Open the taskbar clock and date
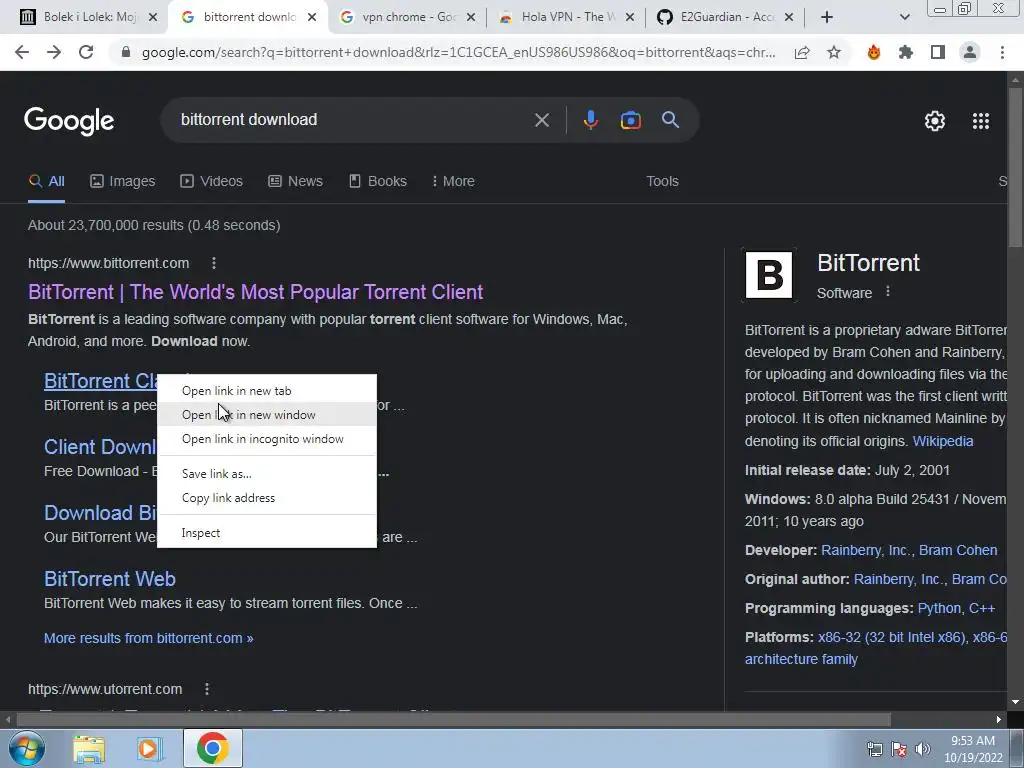Image resolution: width=1024 pixels, height=768 pixels. pyautogui.click(x=972, y=749)
